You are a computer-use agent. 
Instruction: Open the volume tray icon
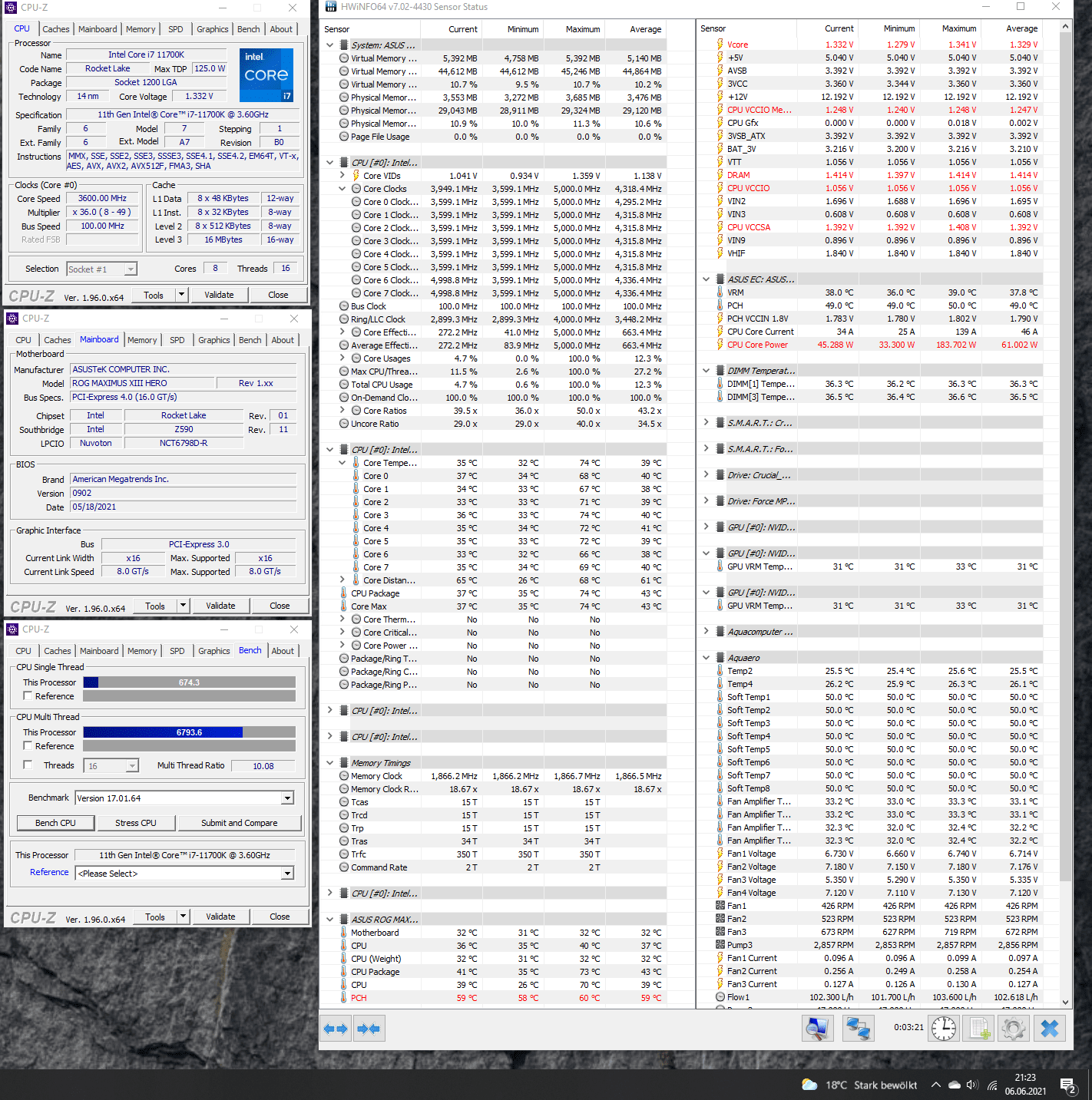pos(972,1085)
